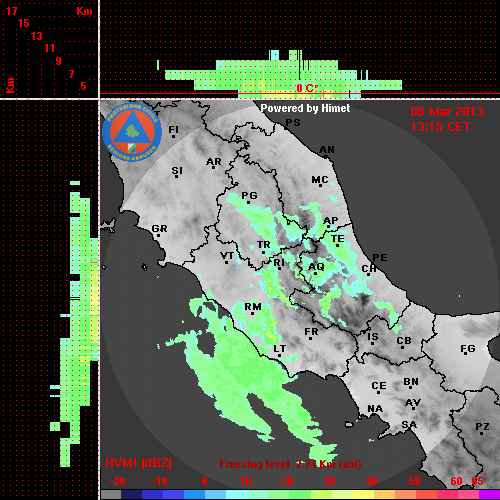Click the '65' dBZ scale value
This screenshot has width=500, height=500.
click(x=477, y=481)
